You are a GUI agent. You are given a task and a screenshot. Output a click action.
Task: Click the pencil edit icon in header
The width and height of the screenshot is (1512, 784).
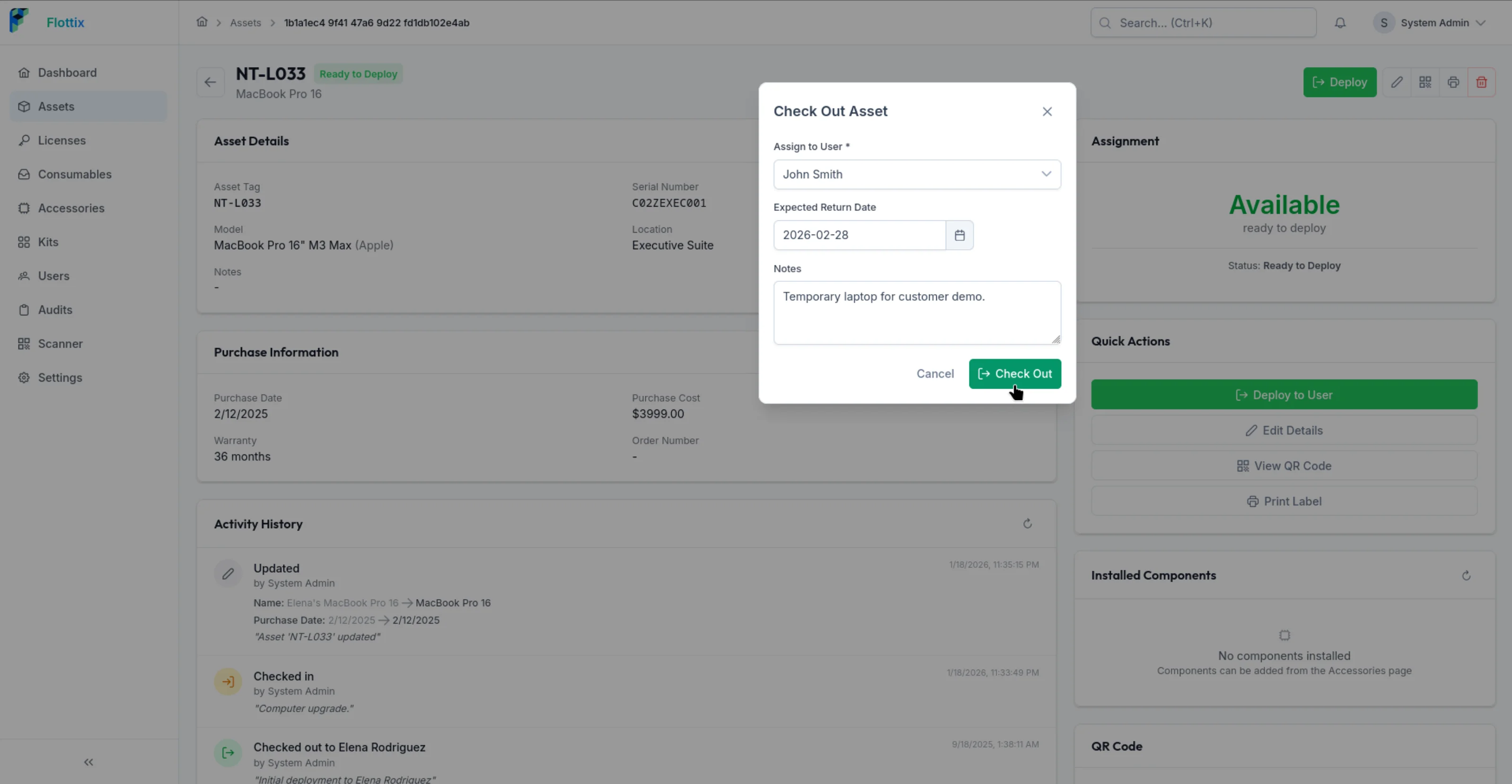point(1397,82)
